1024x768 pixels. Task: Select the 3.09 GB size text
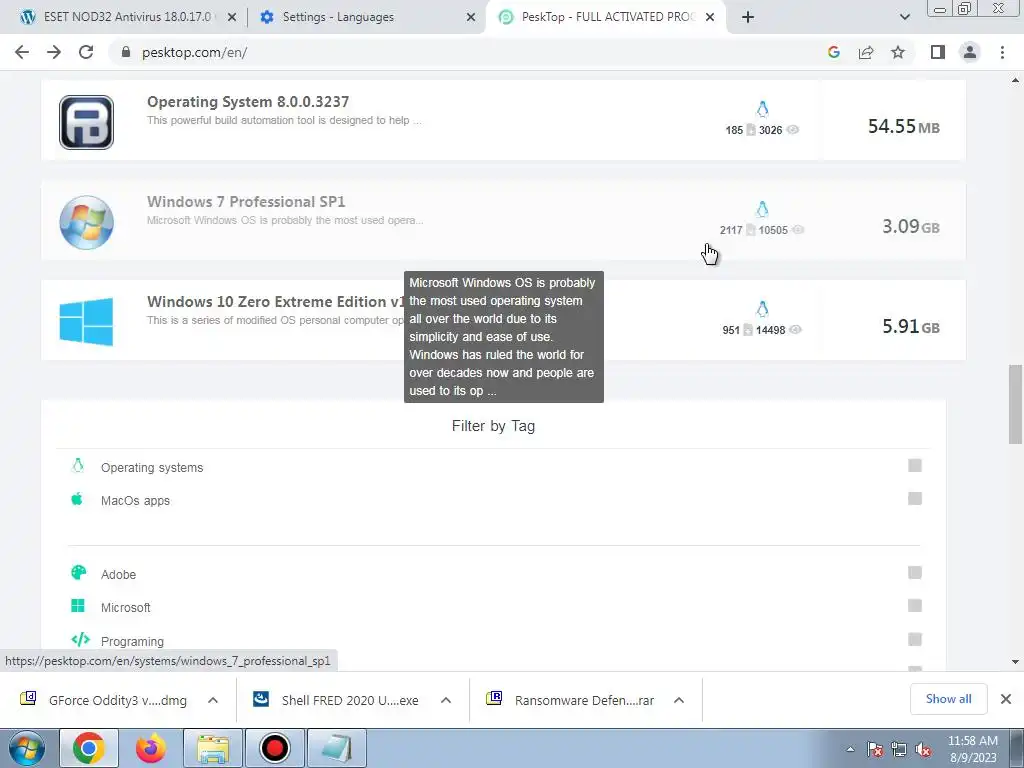[x=910, y=227]
